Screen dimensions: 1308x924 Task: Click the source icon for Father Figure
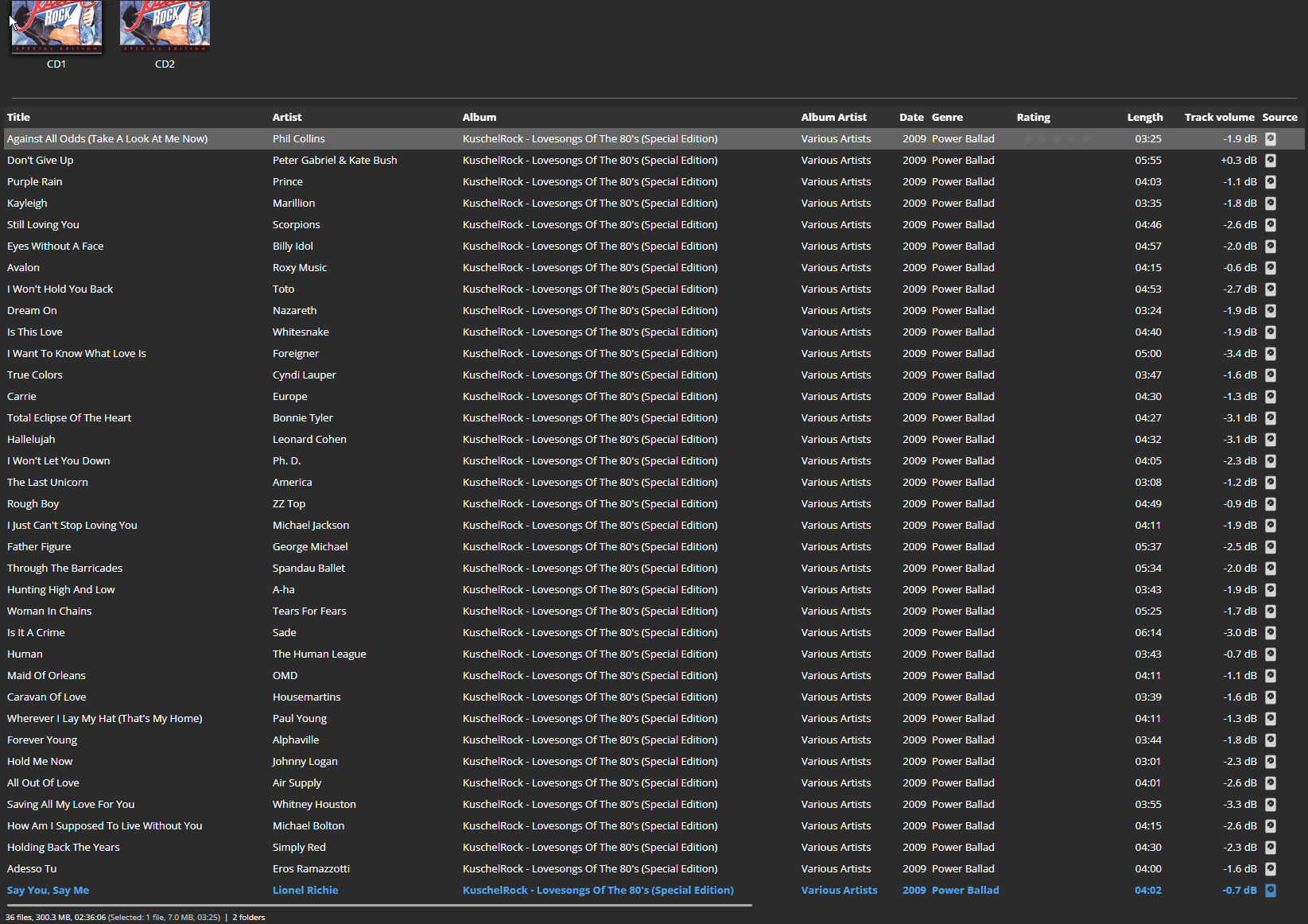click(x=1270, y=547)
